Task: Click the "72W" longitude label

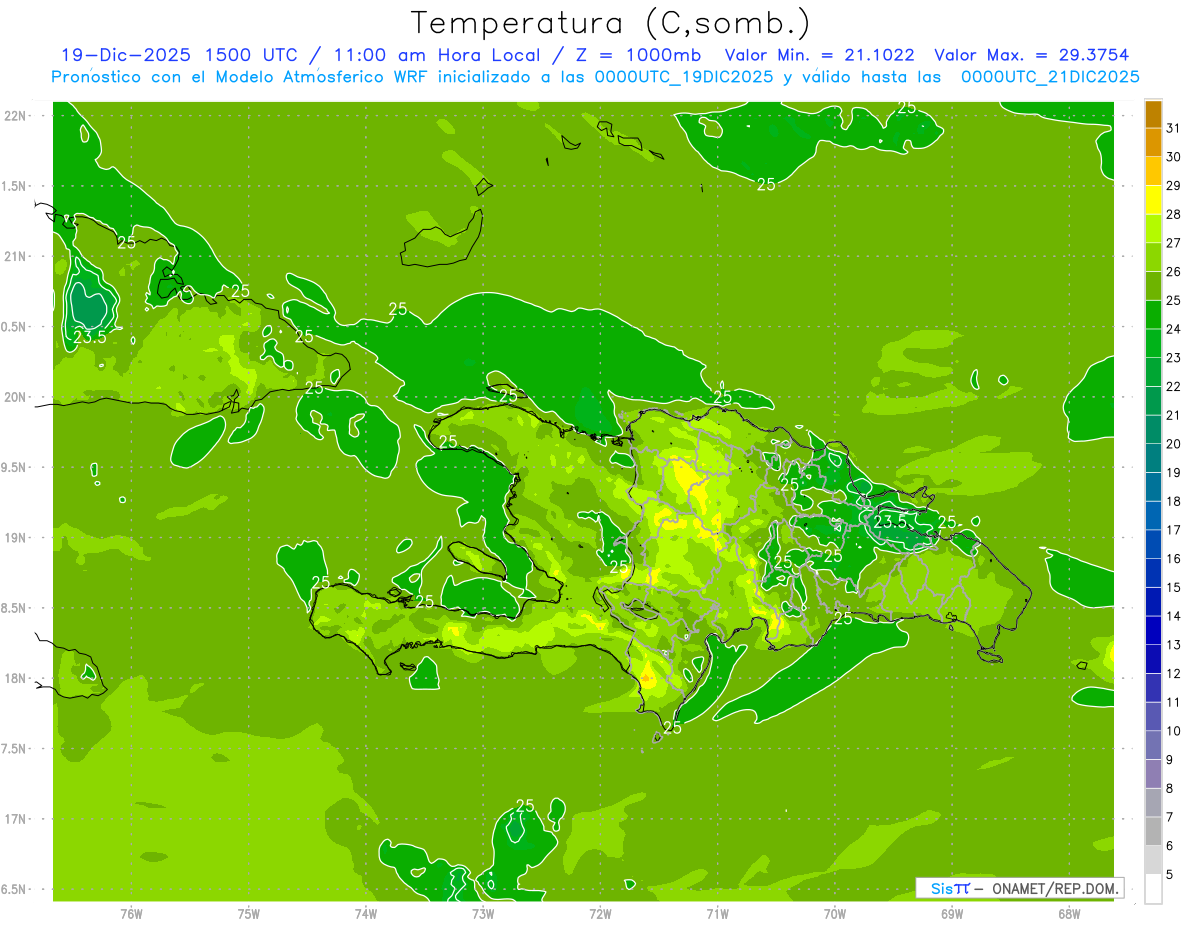Action: [x=600, y=914]
